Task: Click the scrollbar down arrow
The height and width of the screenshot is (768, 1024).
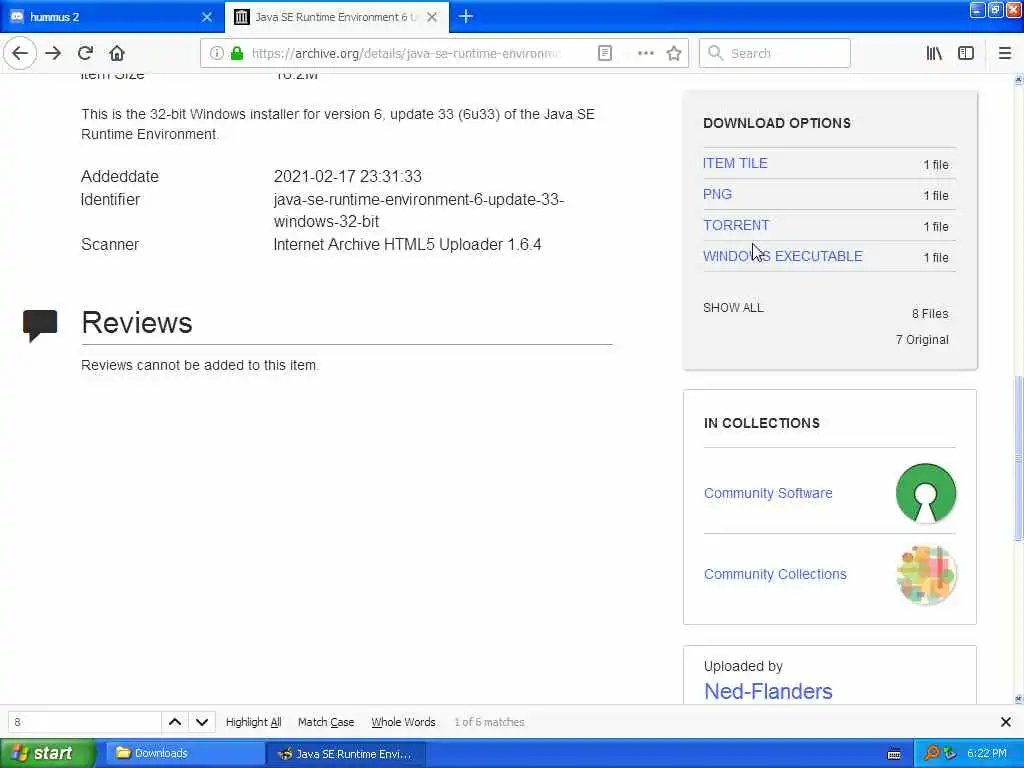Action: pyautogui.click(x=1018, y=699)
